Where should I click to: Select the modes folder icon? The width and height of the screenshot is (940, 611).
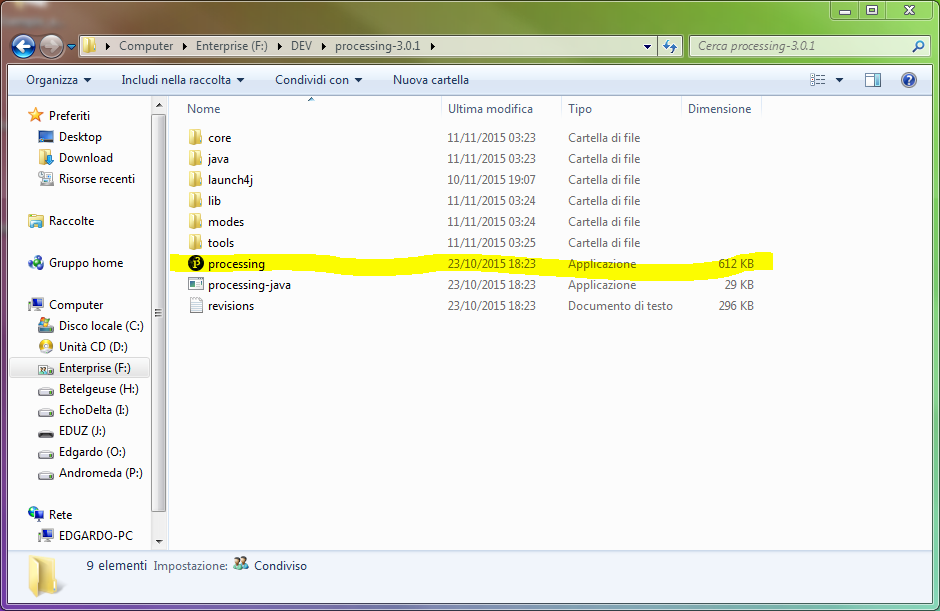pos(195,221)
